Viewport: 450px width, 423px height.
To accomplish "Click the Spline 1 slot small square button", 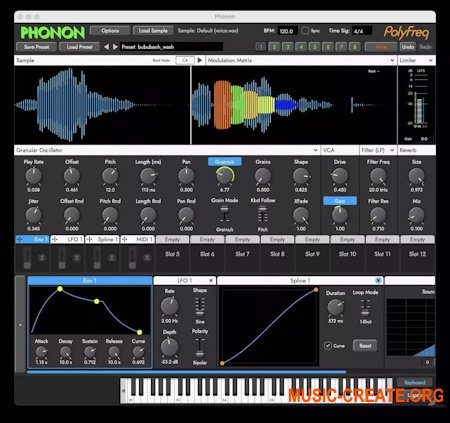I will (x=112, y=257).
